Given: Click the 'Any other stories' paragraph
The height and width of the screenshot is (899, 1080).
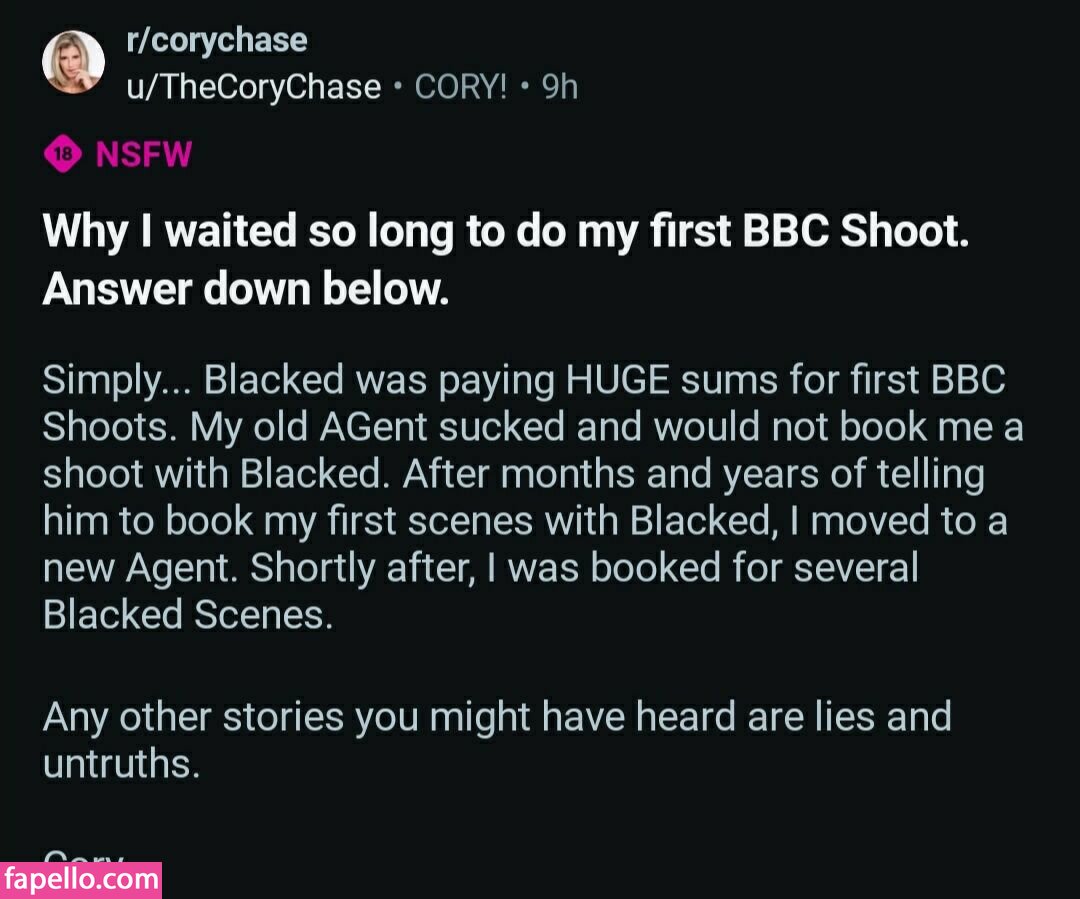Looking at the screenshot, I should tap(497, 717).
